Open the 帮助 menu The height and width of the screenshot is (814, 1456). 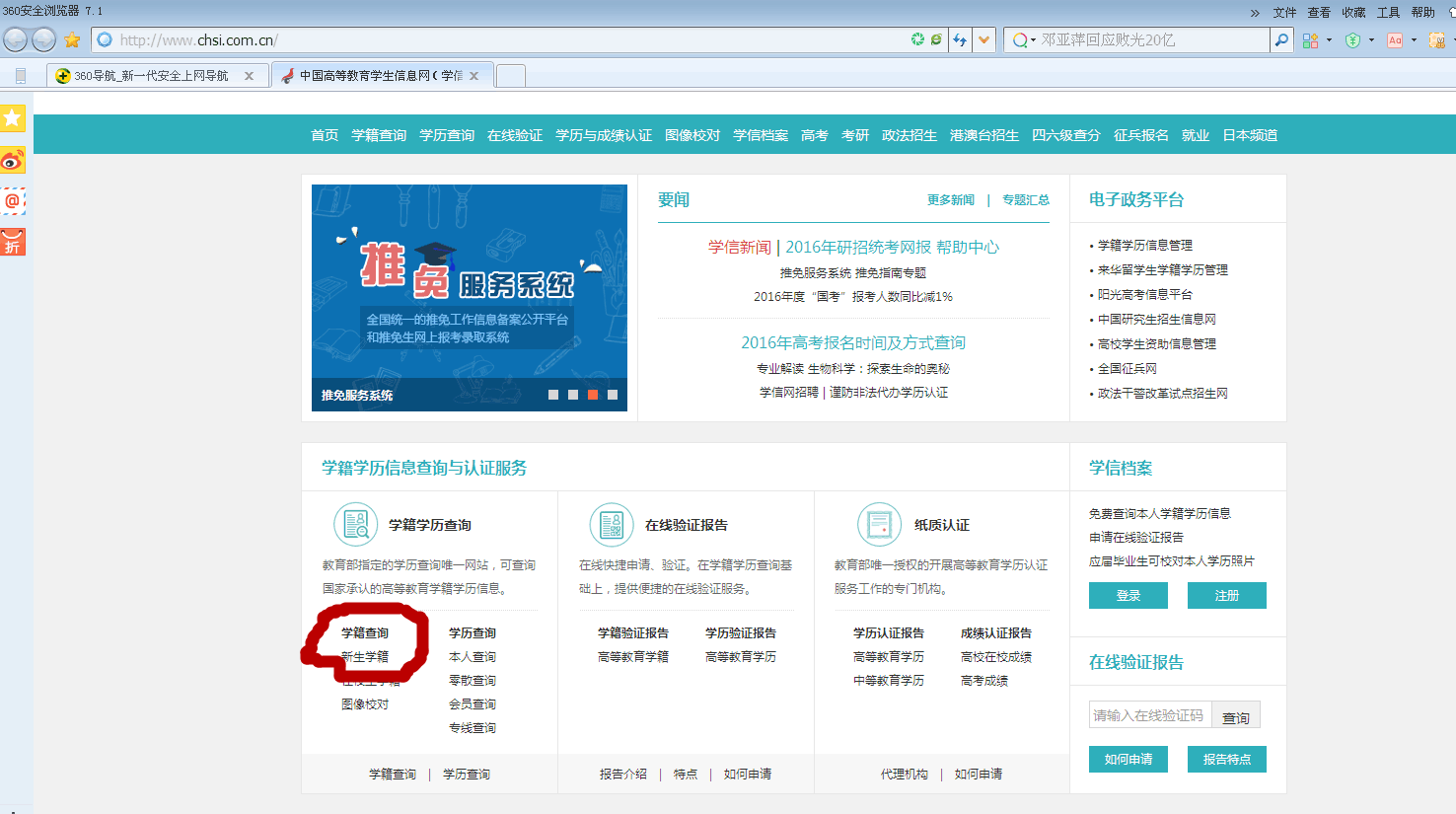pos(1422,13)
